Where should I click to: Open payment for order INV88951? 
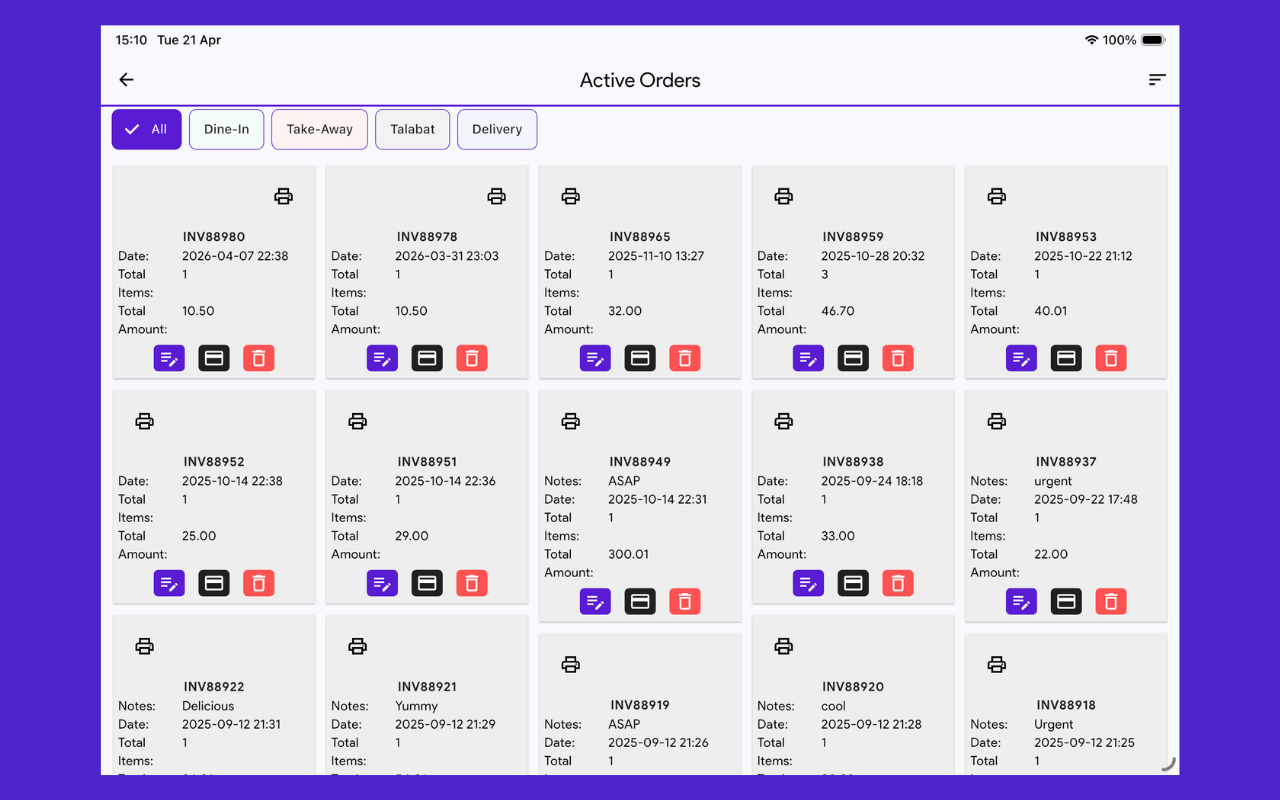pyautogui.click(x=427, y=583)
